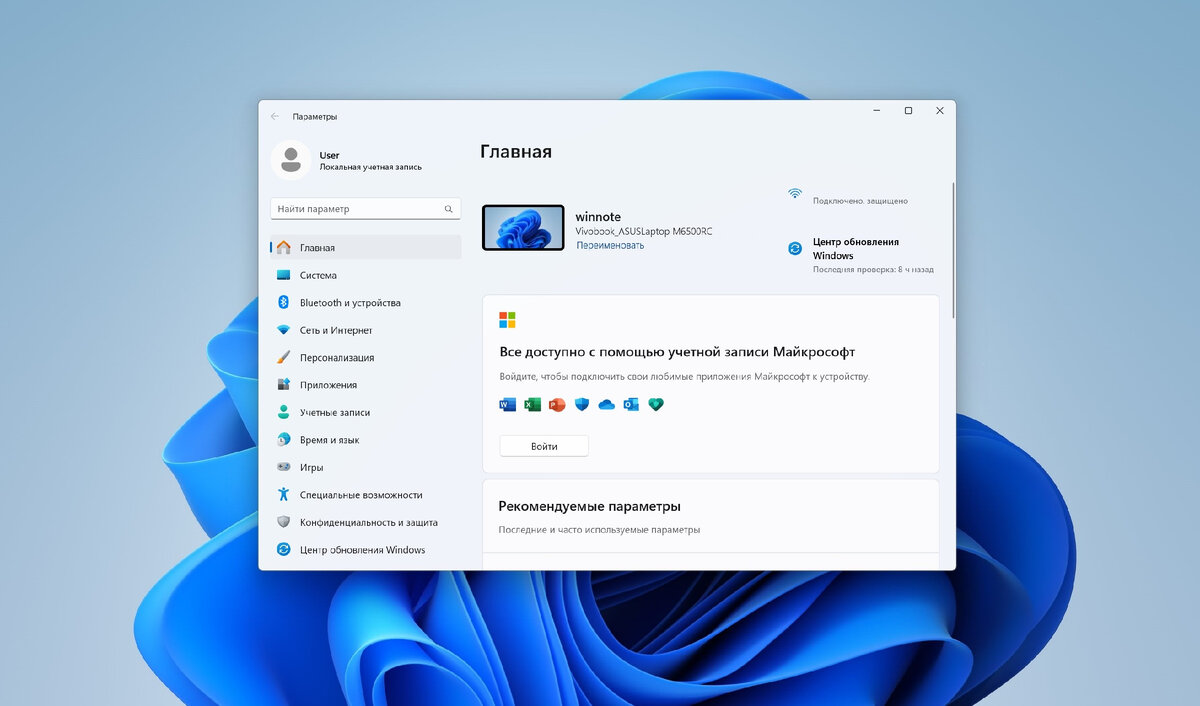Viewport: 1200px width, 706px height.
Task: Click the Параметры window title text
Action: 315,116
